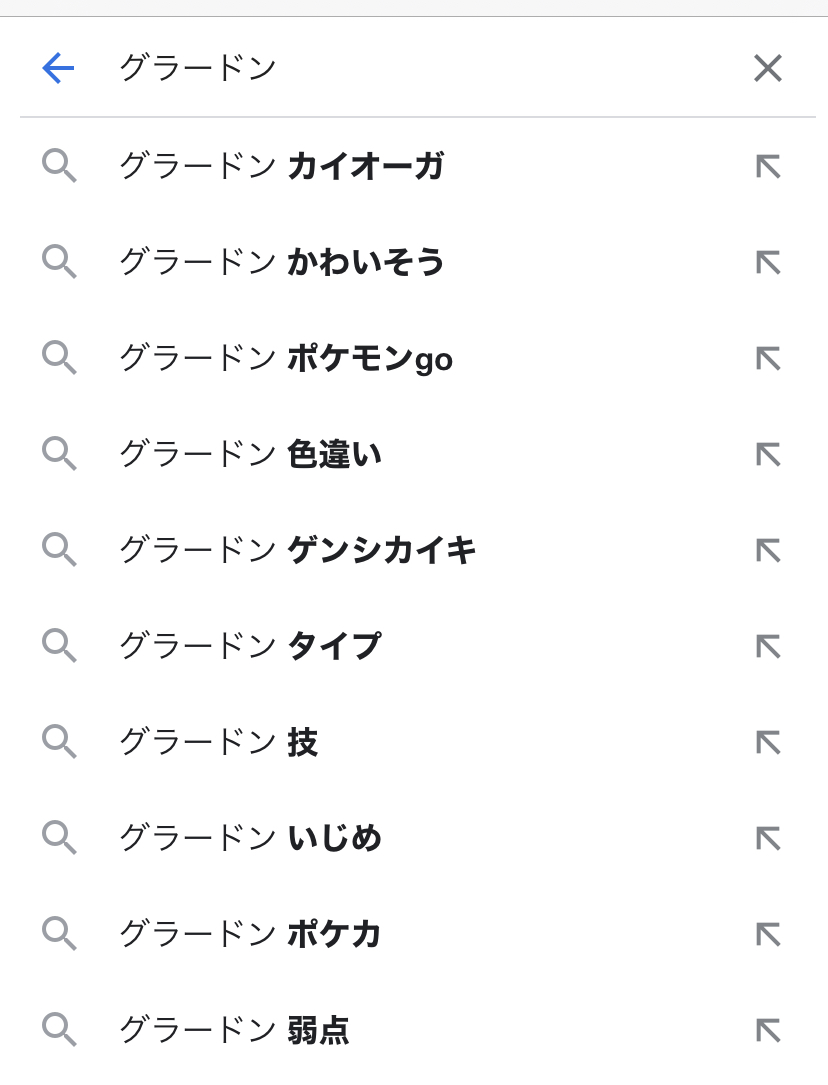Search for グラードン ゲンシカイキ suggestion
828x1085 pixels.
coord(297,550)
